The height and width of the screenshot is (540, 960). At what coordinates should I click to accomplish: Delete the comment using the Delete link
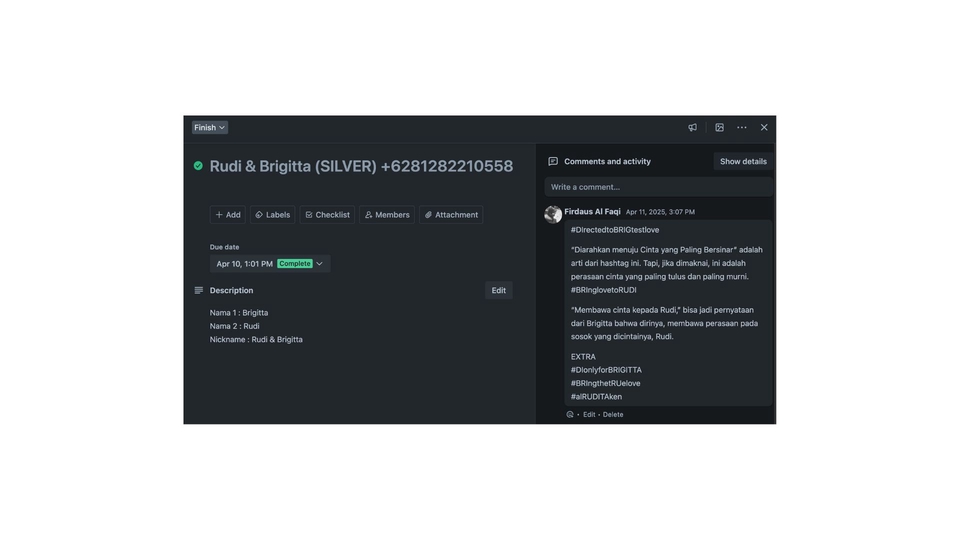(613, 415)
